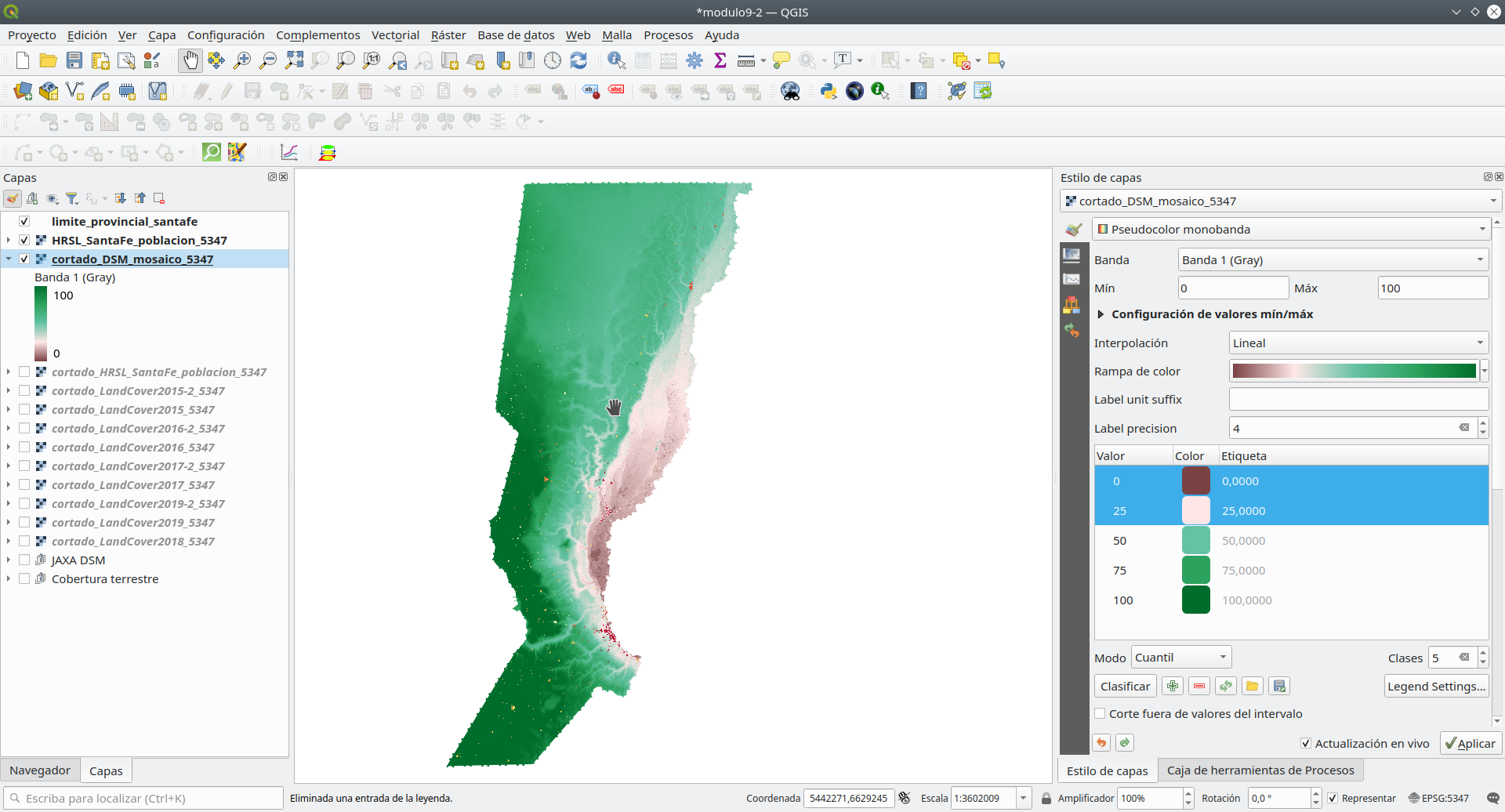
Task: Click the Legend Settings... button
Action: point(1436,686)
